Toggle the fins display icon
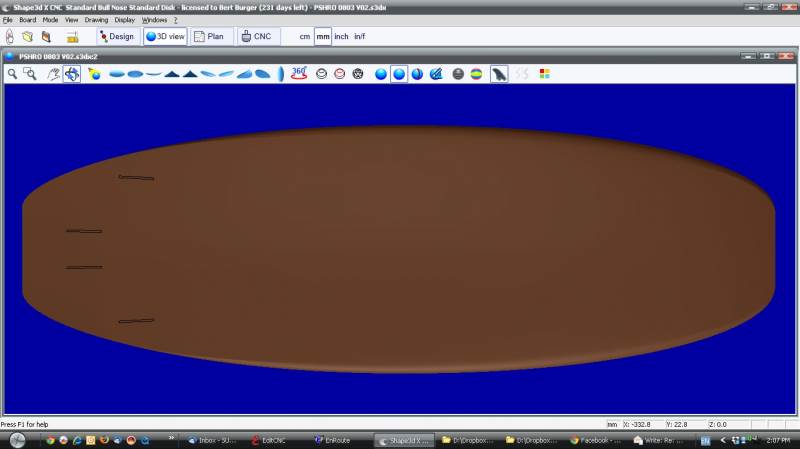This screenshot has width=800, height=449. pos(499,74)
